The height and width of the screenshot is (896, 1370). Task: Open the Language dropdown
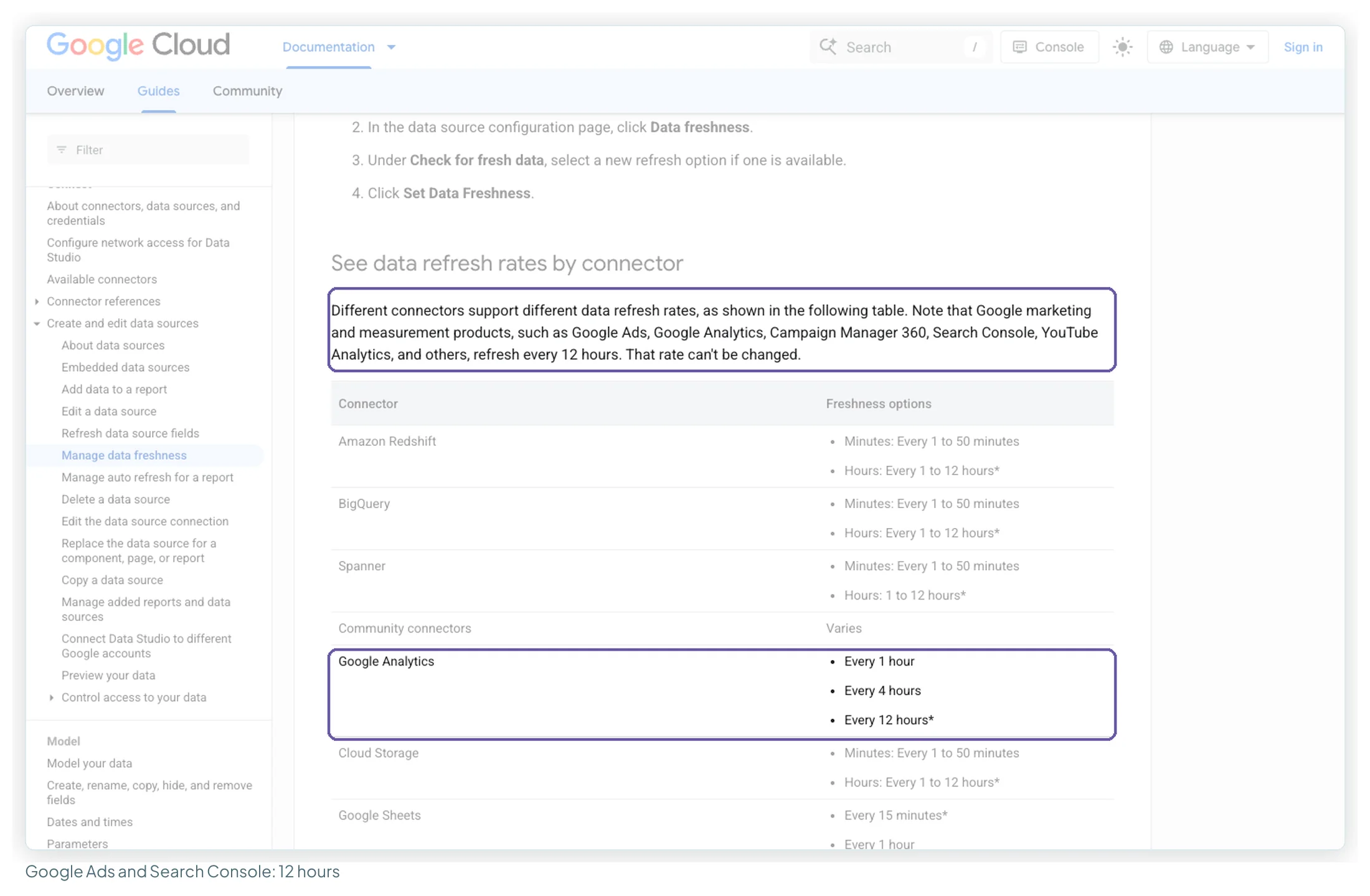(1207, 47)
